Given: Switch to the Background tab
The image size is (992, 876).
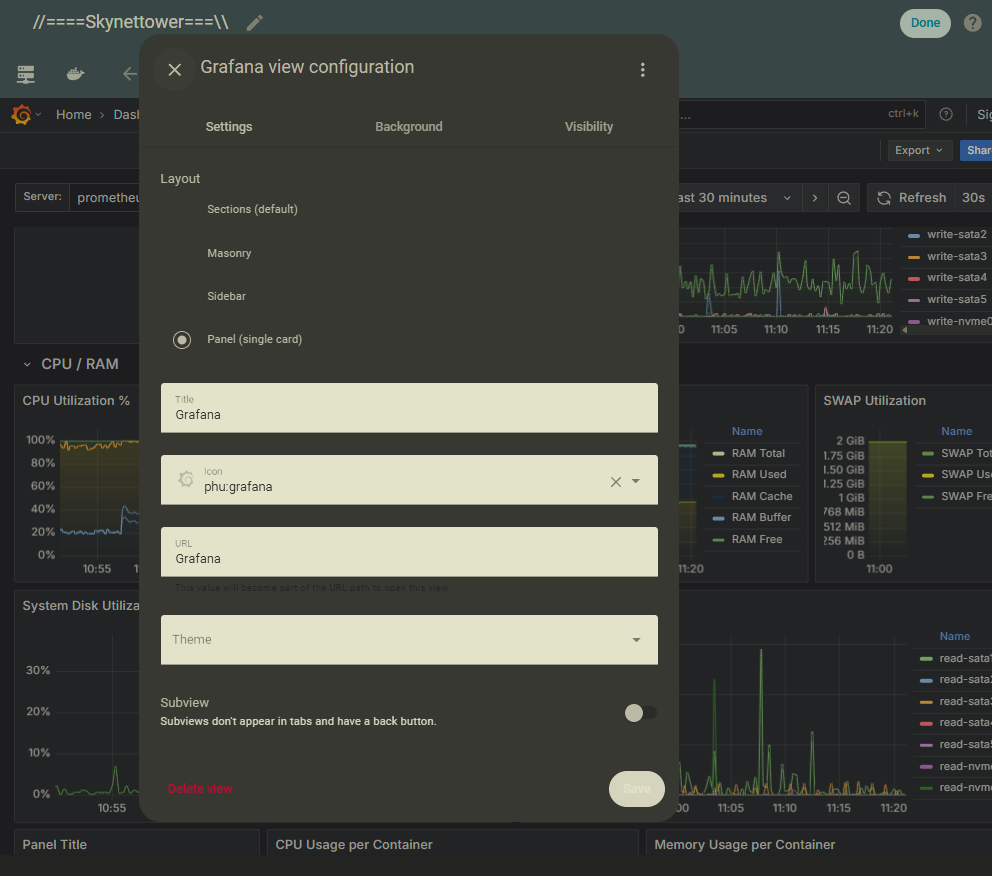Looking at the screenshot, I should pos(408,127).
